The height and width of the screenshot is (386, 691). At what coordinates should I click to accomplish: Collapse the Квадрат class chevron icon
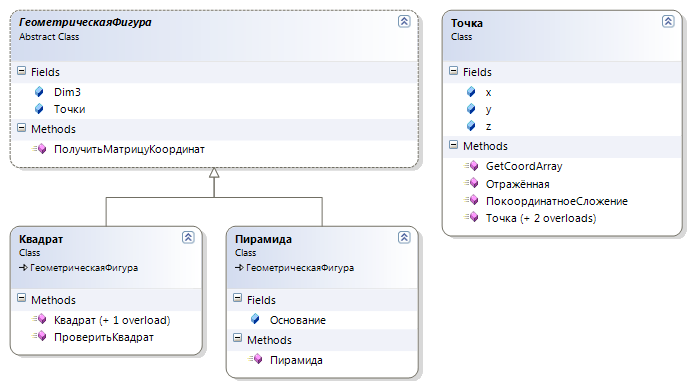[188, 238]
